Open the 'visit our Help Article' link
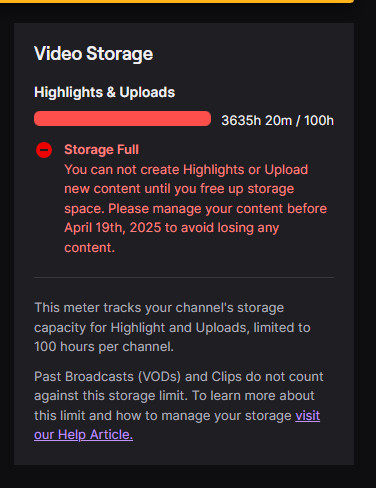Screen dimensions: 376x488 pos(307,416)
